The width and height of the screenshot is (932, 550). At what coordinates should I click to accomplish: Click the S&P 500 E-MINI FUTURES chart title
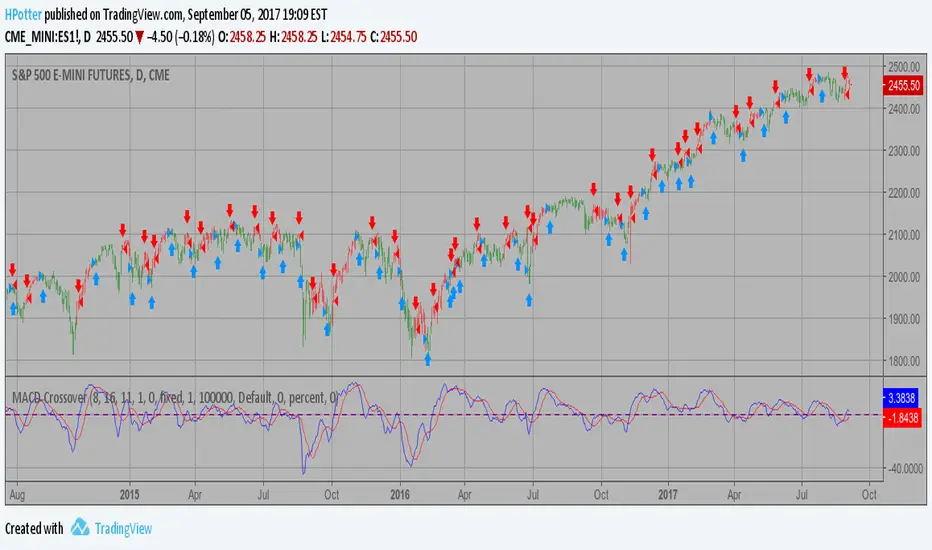90,75
